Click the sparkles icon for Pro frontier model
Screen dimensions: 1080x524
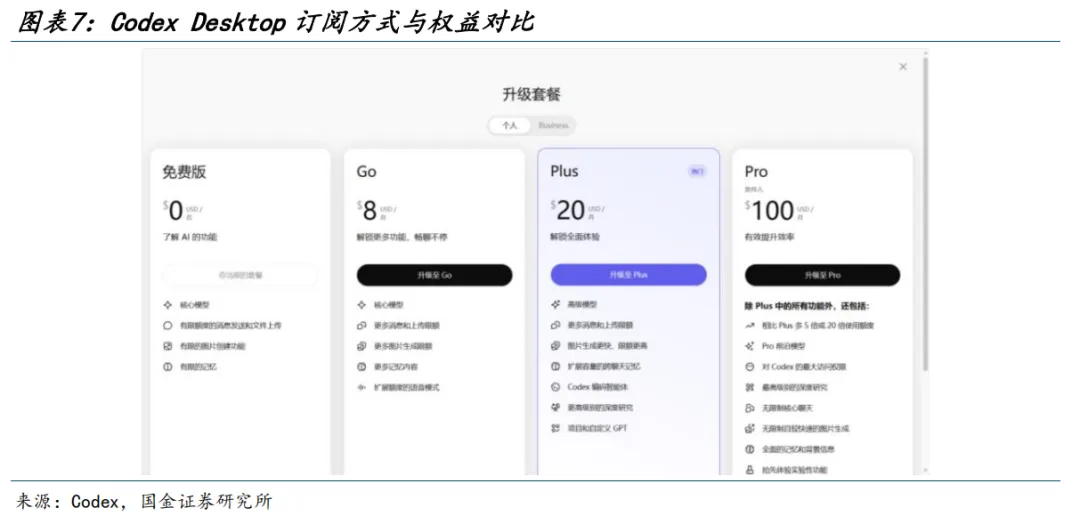pos(750,346)
